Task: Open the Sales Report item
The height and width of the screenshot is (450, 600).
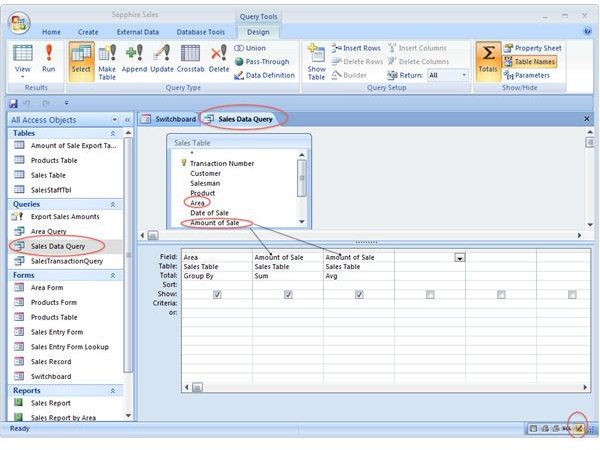Action: click(x=51, y=403)
